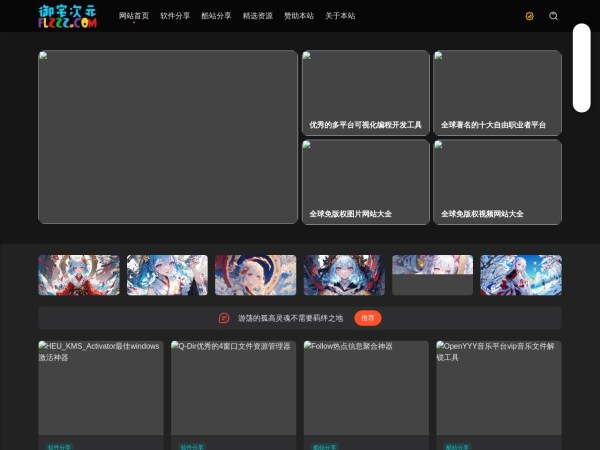This screenshot has width=600, height=450.
Task: Open article 全球著名的十大自由职业者平台
Action: pos(497,93)
